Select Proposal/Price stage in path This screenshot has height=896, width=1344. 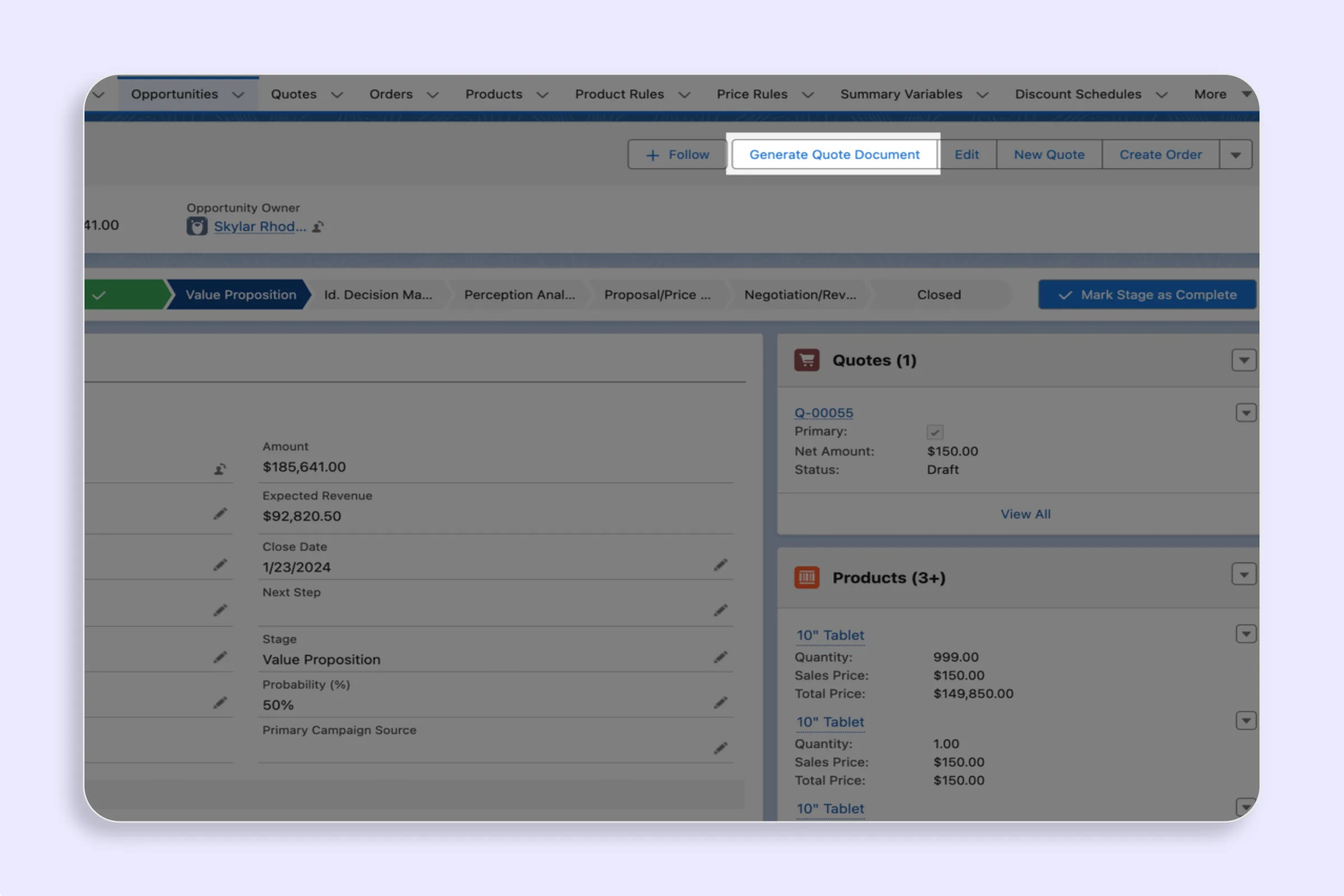(657, 295)
